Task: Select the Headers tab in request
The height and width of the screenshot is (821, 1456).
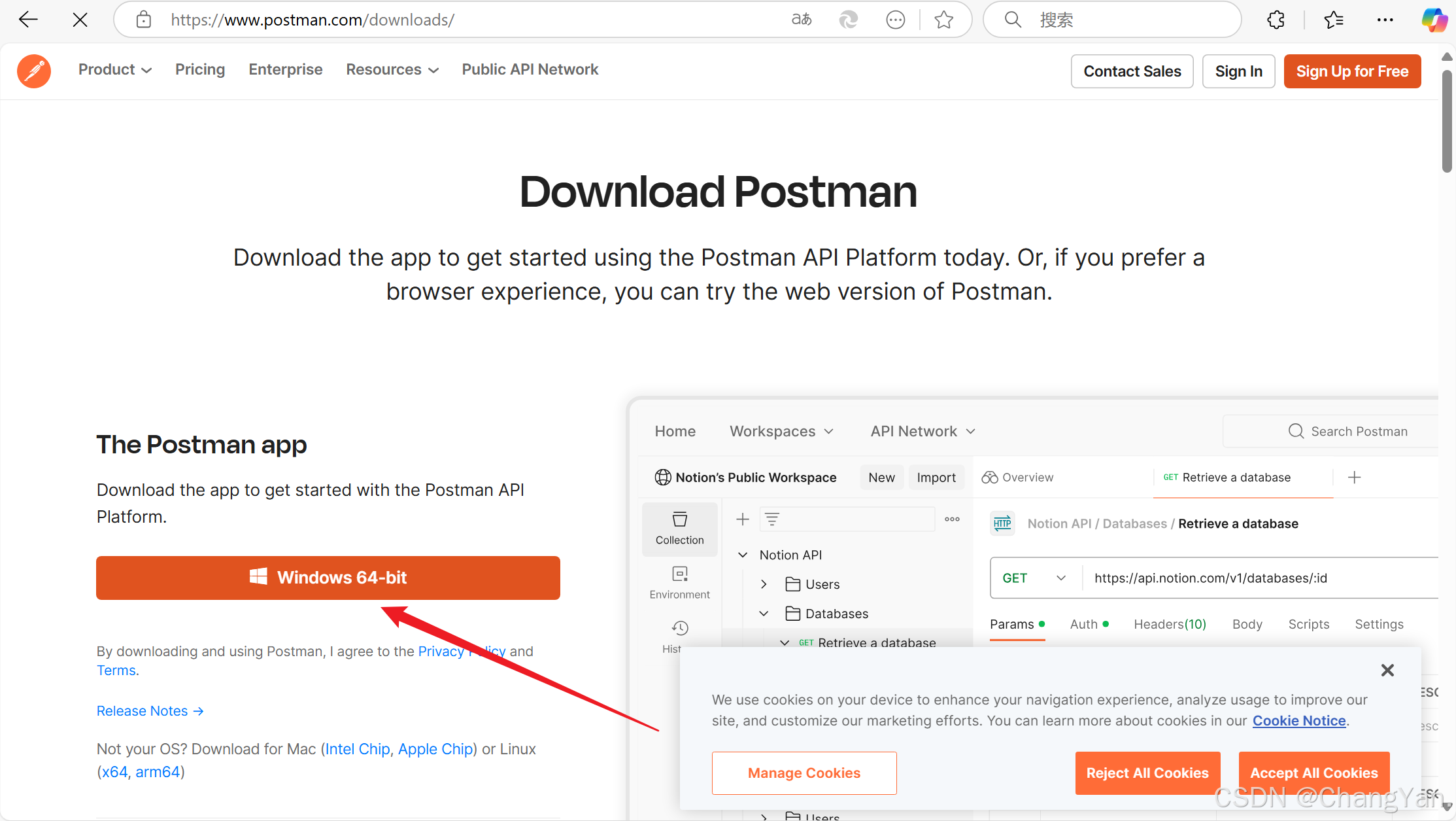Action: click(1171, 623)
